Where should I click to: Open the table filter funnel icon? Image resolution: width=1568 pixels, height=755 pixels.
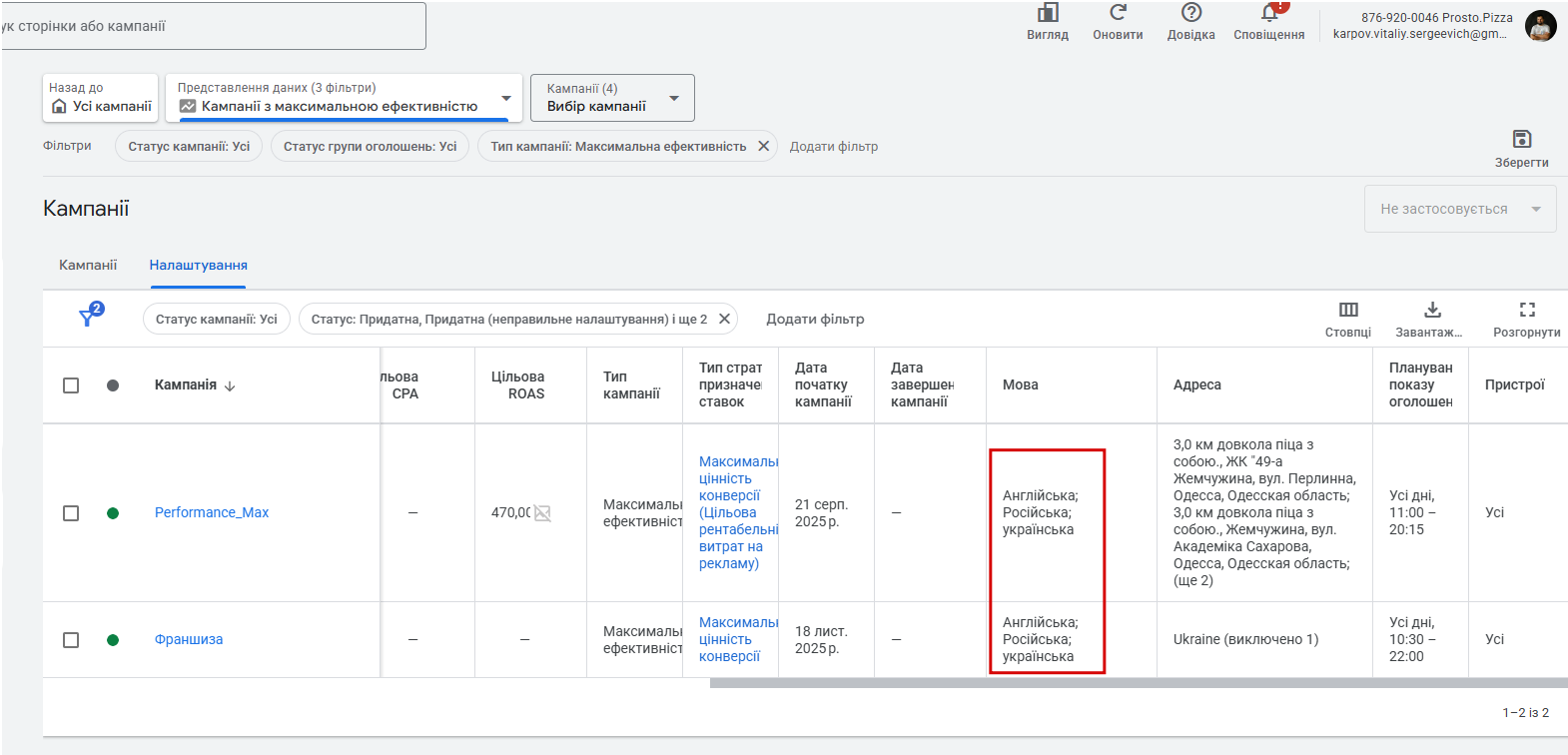click(x=89, y=317)
